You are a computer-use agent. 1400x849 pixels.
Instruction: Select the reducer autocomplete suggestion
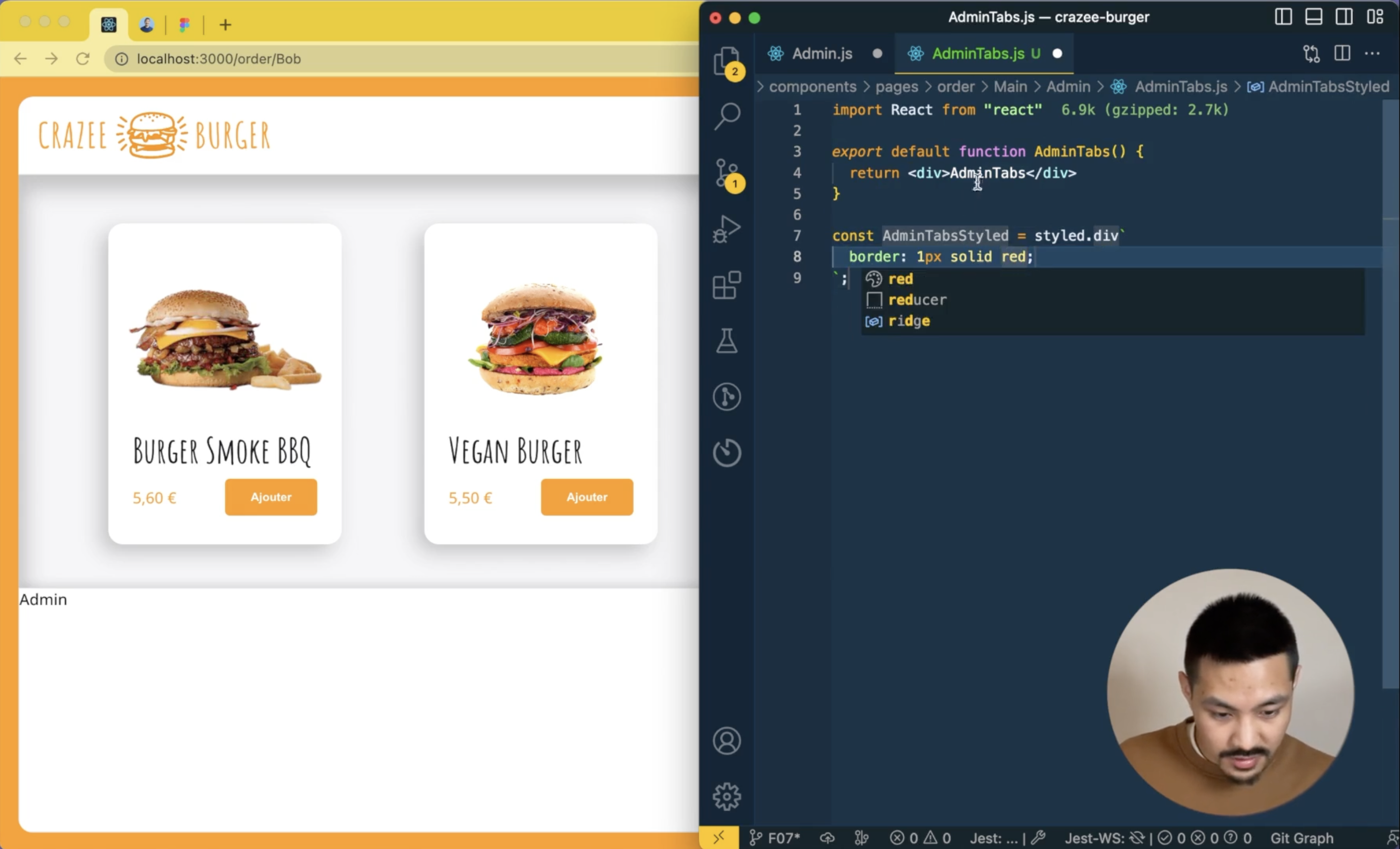tap(917, 300)
